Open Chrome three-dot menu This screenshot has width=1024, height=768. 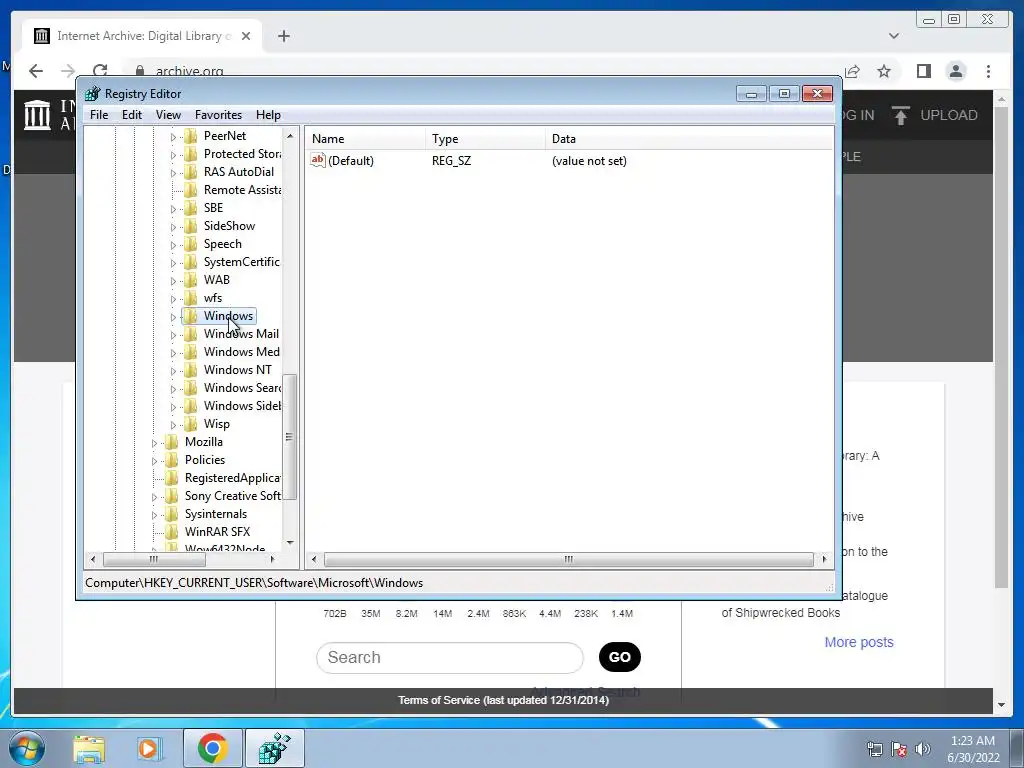(988, 71)
